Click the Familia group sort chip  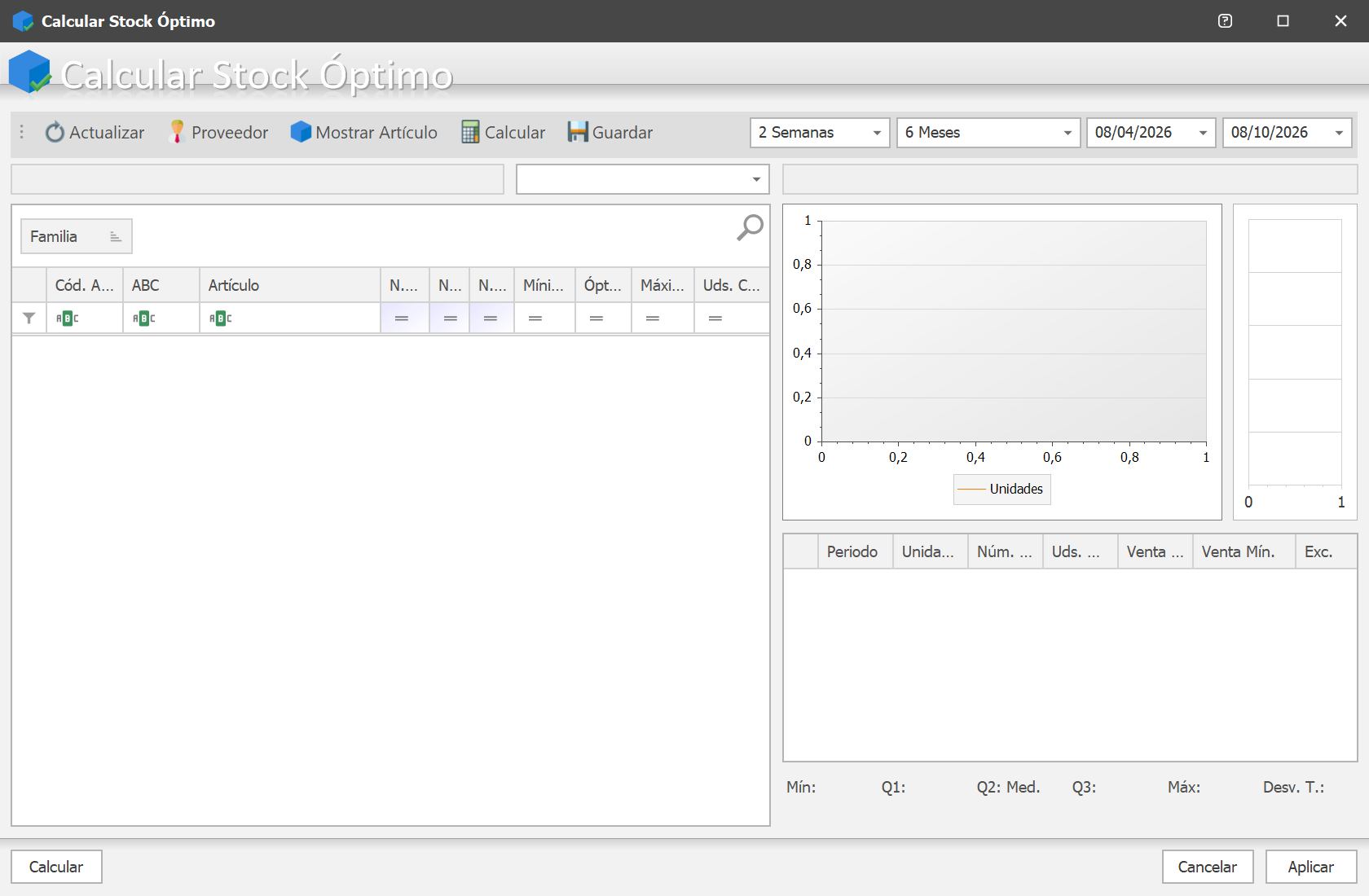[x=77, y=236]
